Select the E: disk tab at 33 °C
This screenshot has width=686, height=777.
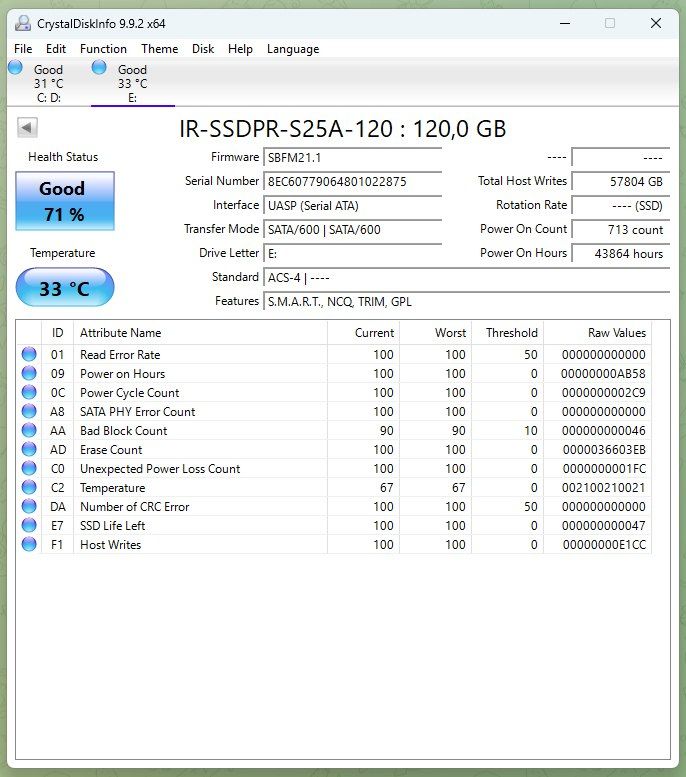coord(133,83)
